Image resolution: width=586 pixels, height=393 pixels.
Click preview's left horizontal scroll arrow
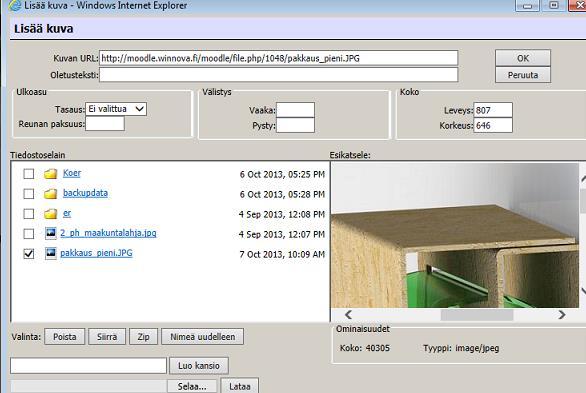[x=348, y=315]
